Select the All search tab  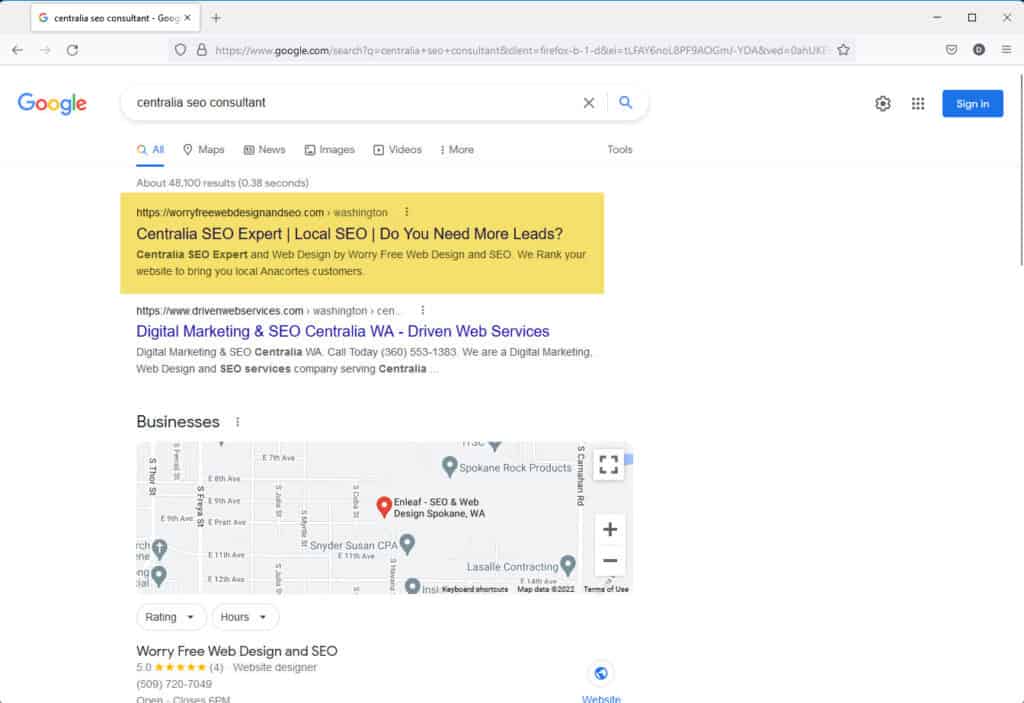[x=150, y=150]
